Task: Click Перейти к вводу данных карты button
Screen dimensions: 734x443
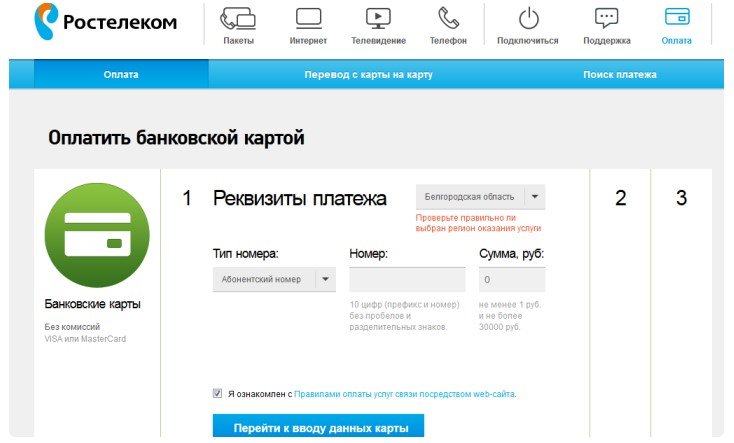Action: 318,427
